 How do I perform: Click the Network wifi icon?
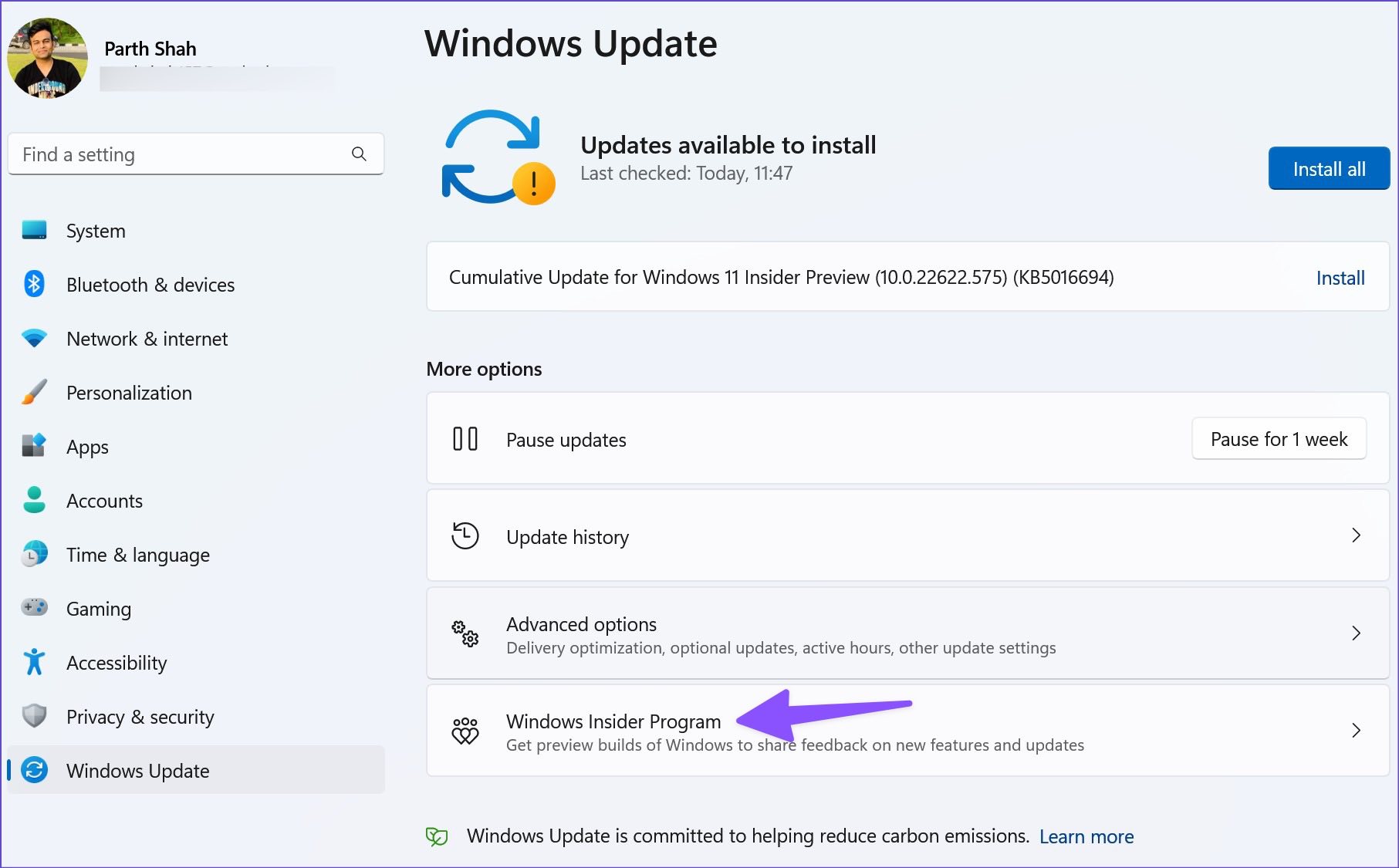(34, 338)
